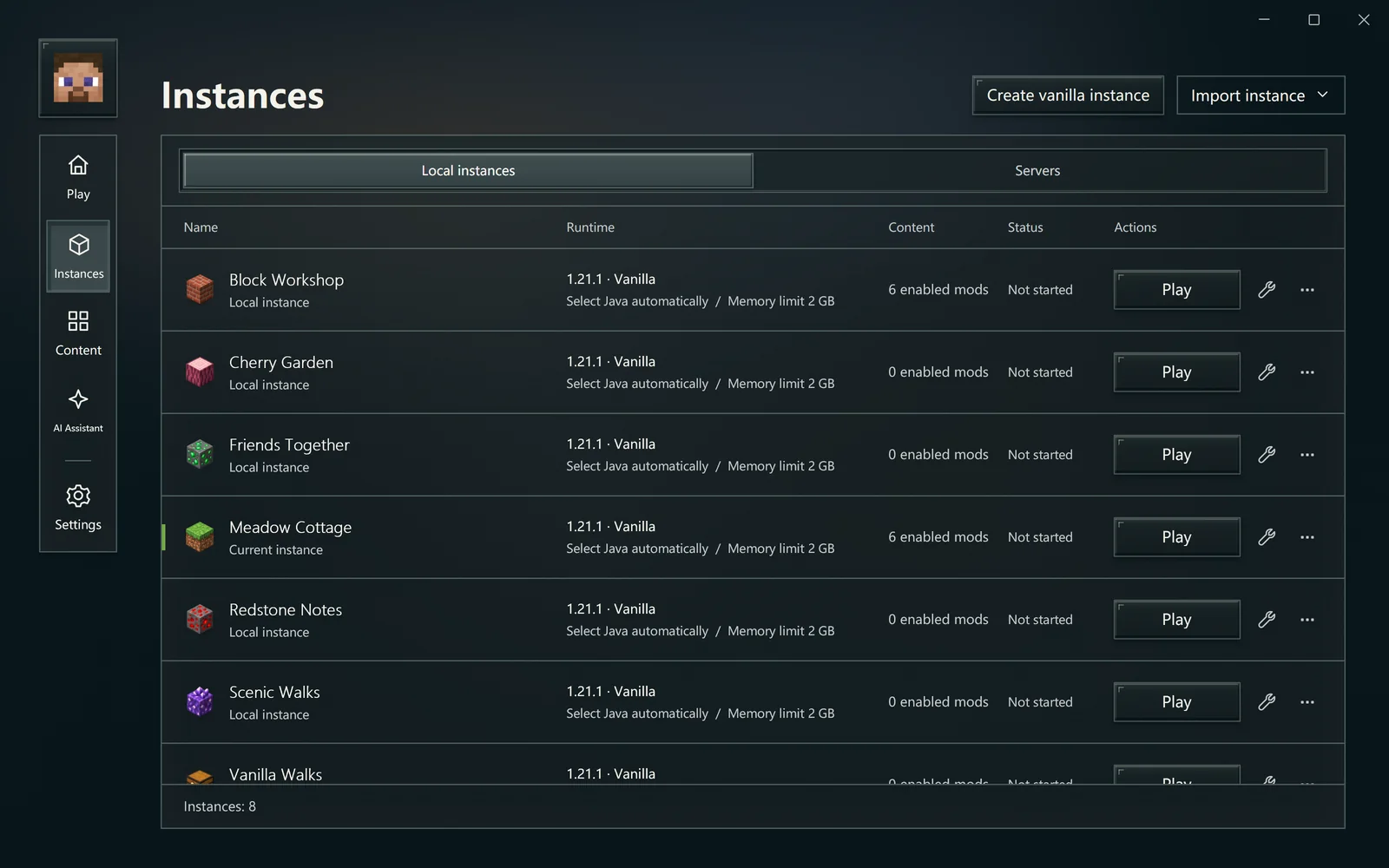
Task: Play the Friends Together instance
Action: tap(1176, 455)
